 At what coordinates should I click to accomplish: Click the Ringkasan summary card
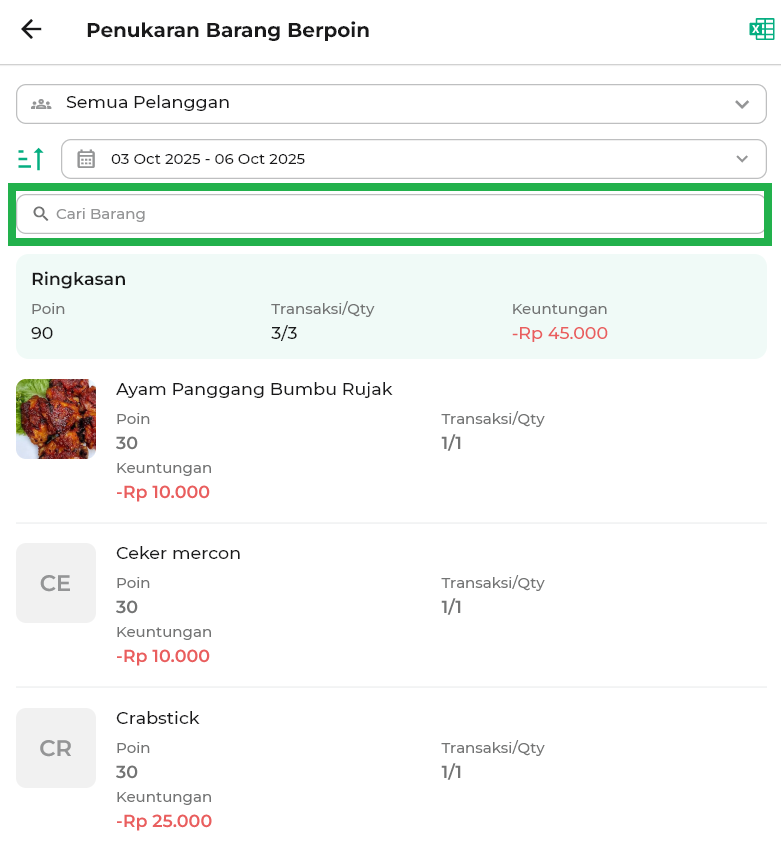[x=391, y=305]
